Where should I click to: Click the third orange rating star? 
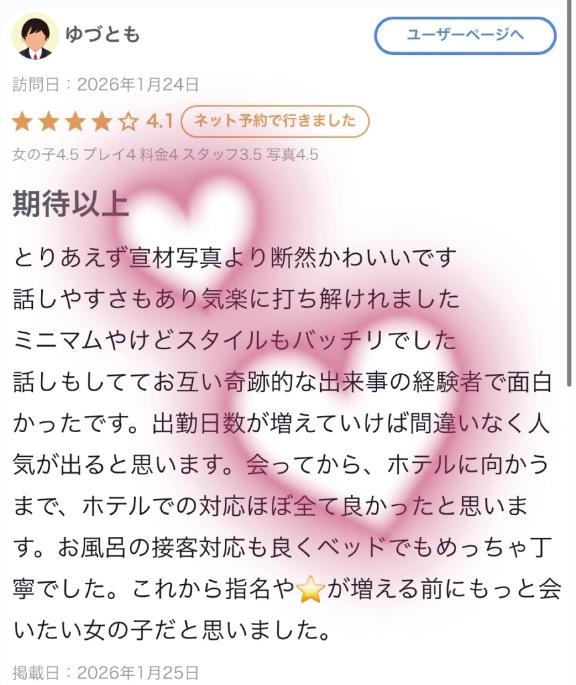(x=75, y=122)
